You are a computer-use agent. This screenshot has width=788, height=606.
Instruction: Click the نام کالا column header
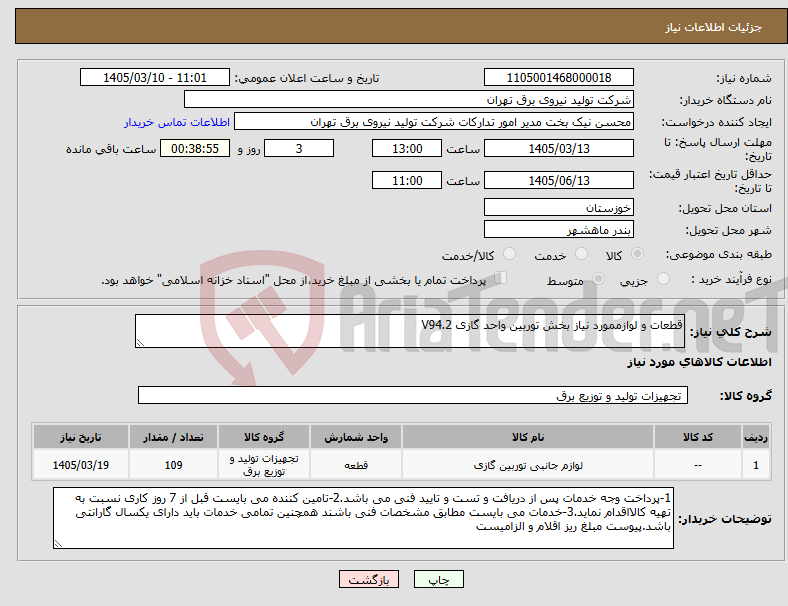tap(528, 437)
